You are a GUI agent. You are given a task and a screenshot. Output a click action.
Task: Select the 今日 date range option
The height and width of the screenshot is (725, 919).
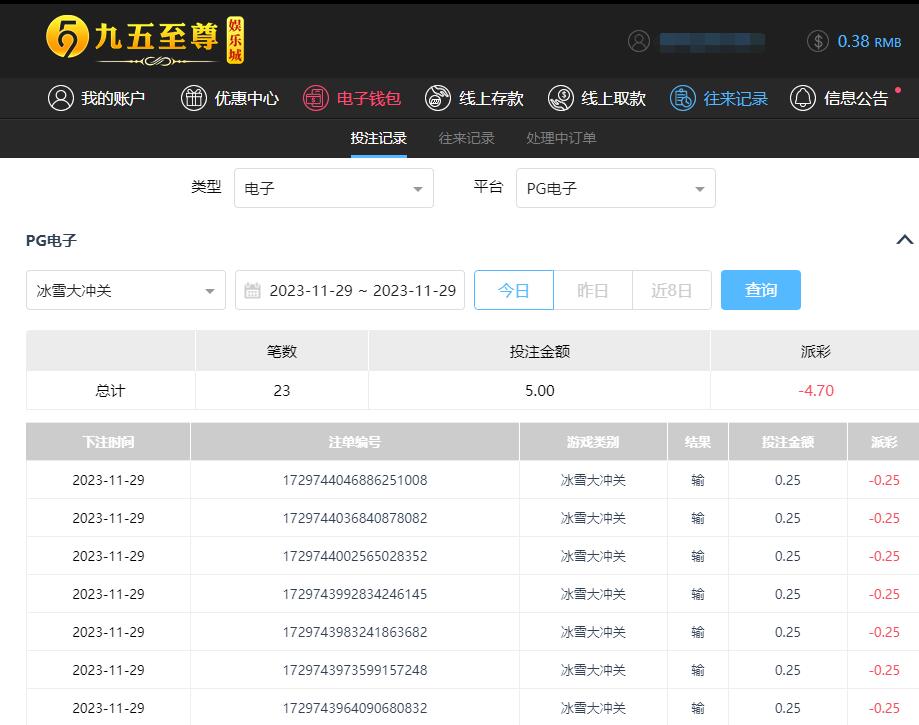[x=513, y=290]
